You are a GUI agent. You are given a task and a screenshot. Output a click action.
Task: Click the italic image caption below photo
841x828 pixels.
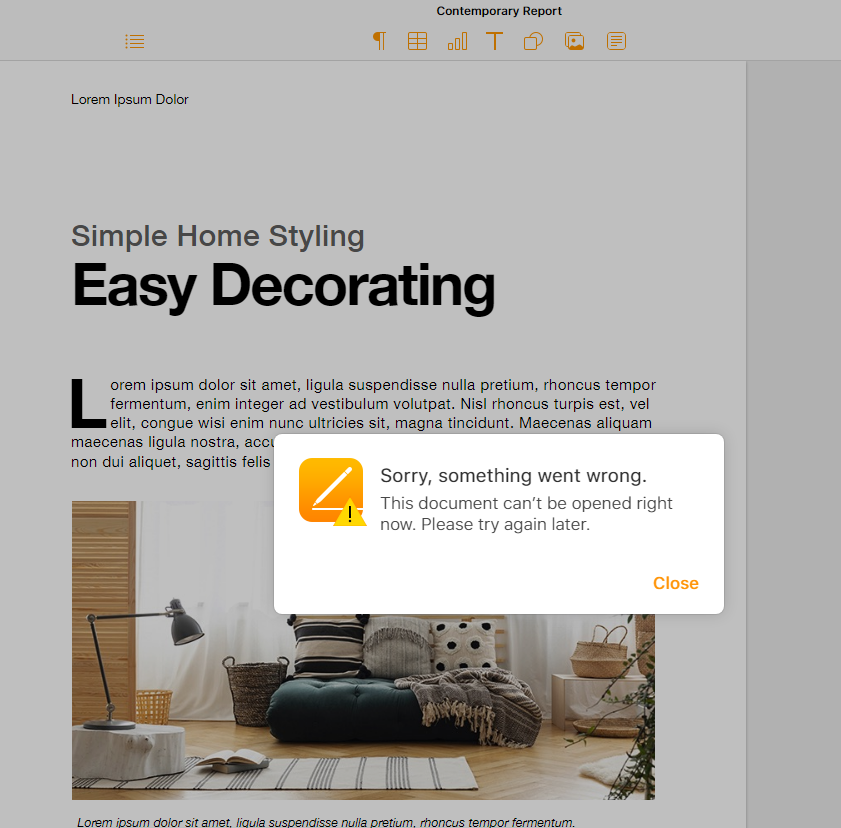(x=326, y=822)
